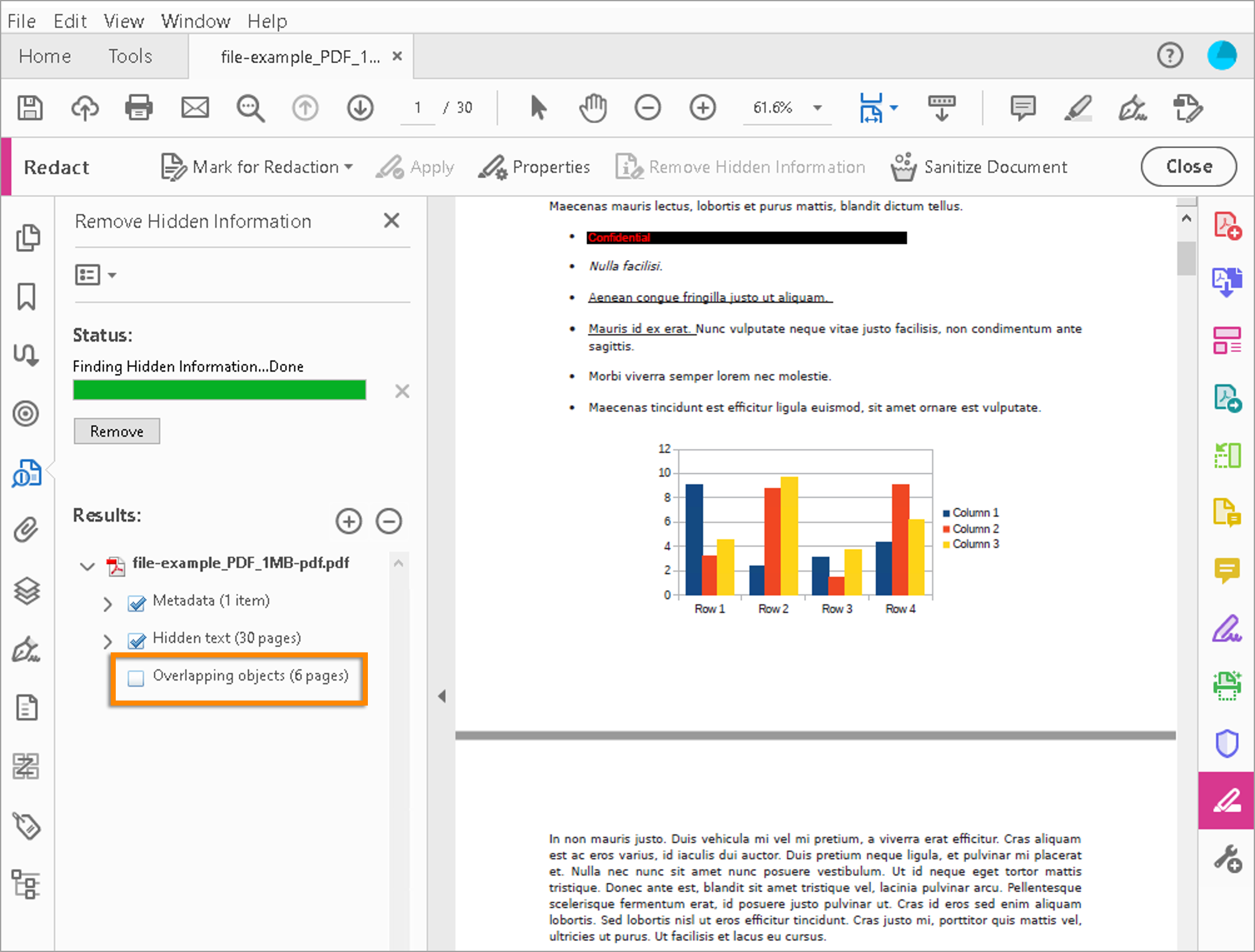Image resolution: width=1255 pixels, height=952 pixels.
Task: Open the Layers panel
Action: (28, 590)
